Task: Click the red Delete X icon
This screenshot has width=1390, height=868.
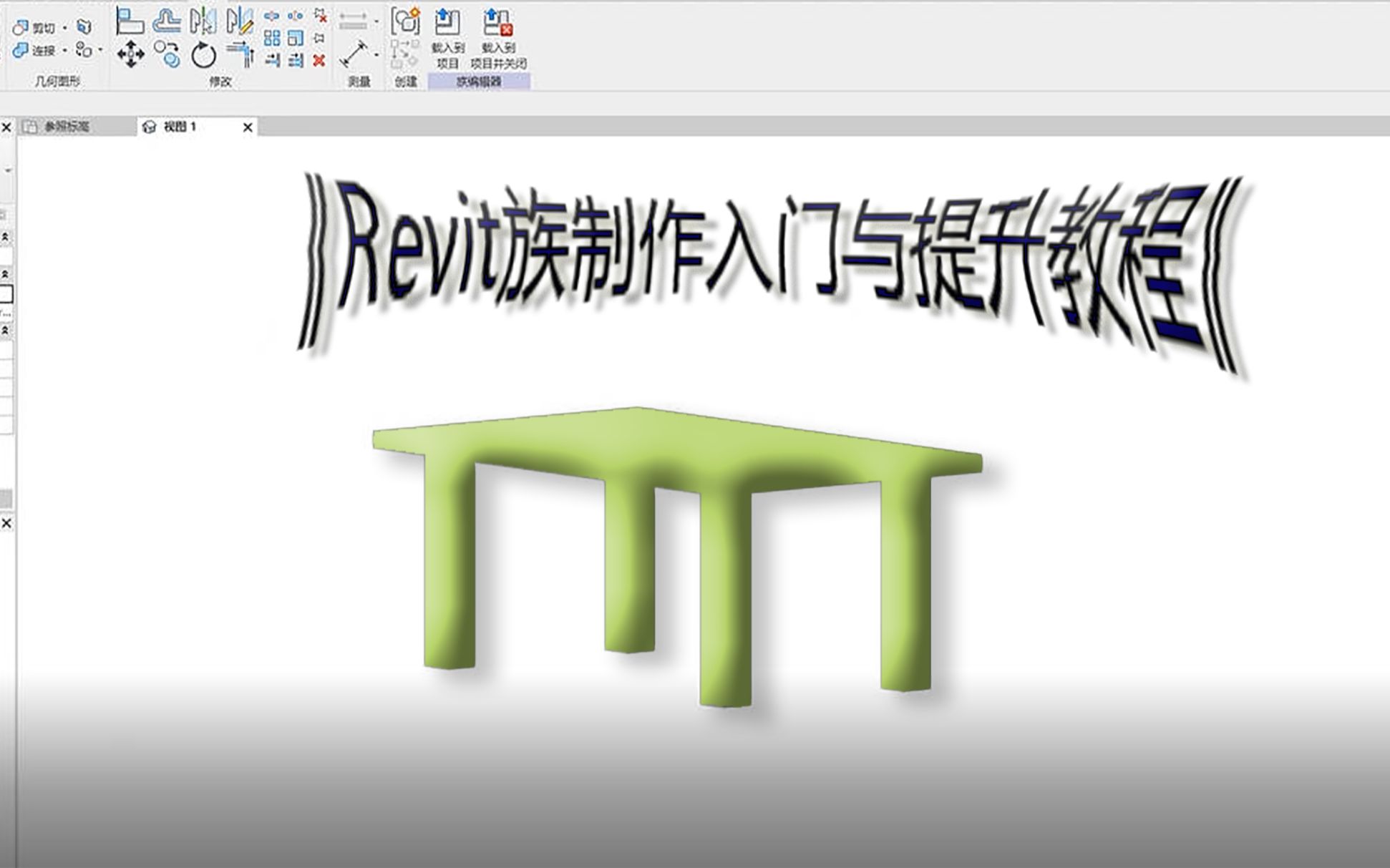Action: pyautogui.click(x=319, y=61)
